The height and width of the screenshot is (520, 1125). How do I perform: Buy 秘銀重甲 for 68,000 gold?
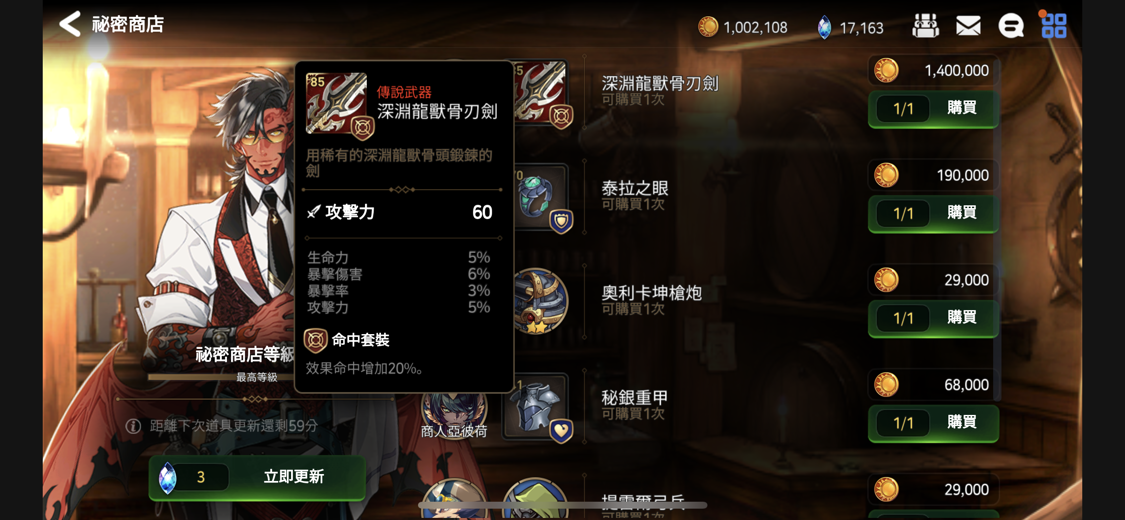pyautogui.click(x=933, y=423)
